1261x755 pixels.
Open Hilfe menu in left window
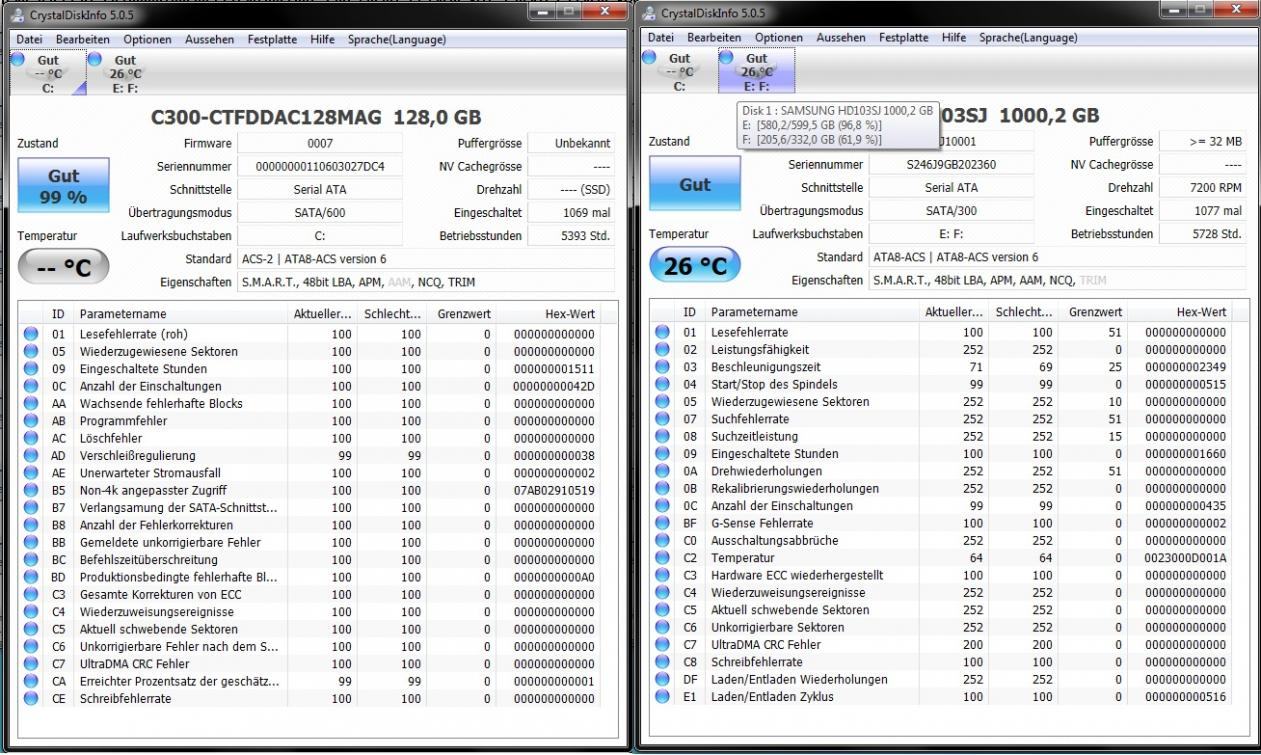click(323, 39)
